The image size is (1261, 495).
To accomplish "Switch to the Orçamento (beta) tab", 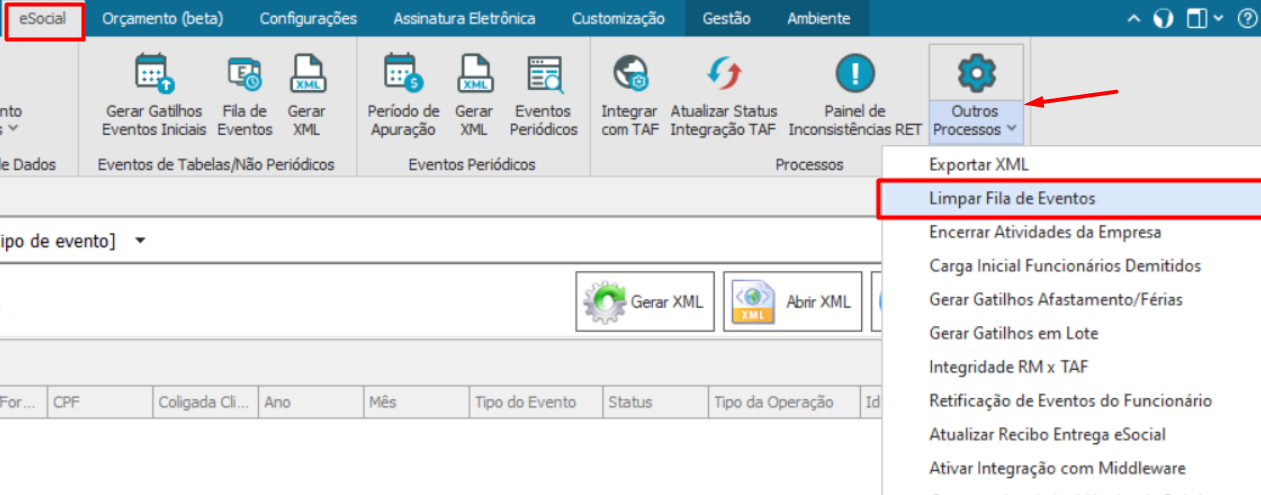I will point(163,19).
